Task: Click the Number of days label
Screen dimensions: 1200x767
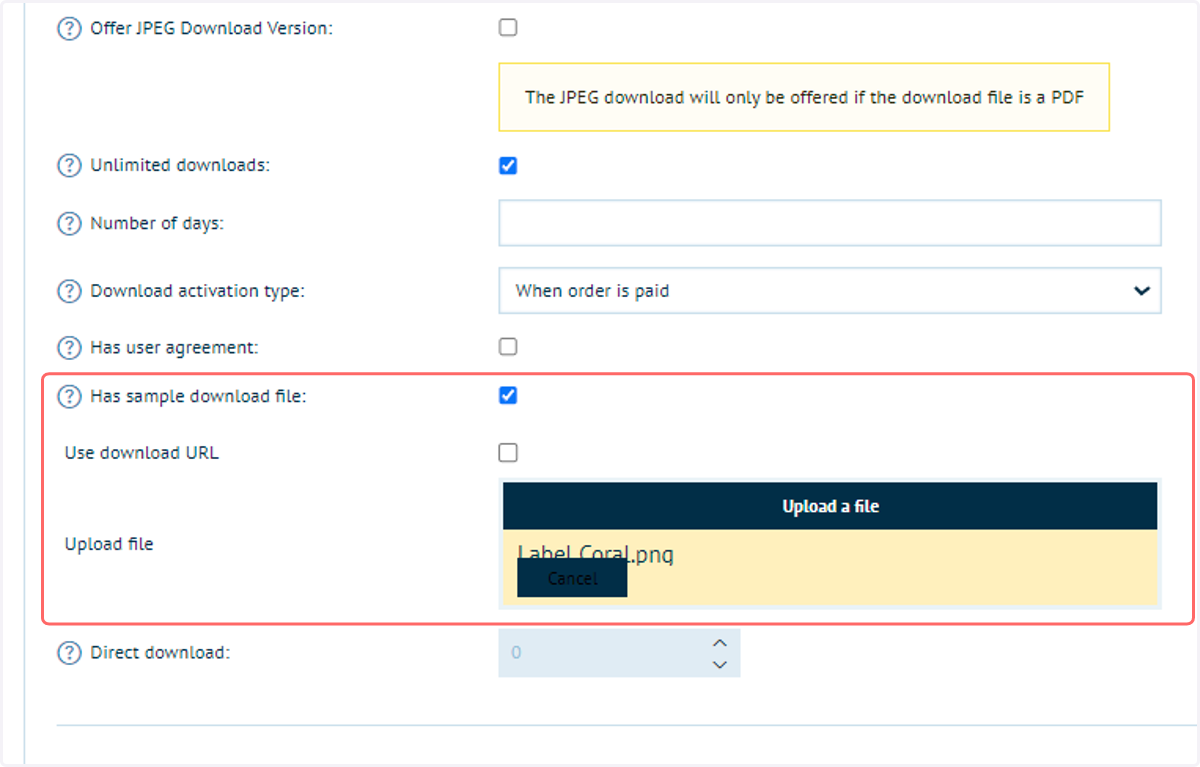Action: (157, 224)
